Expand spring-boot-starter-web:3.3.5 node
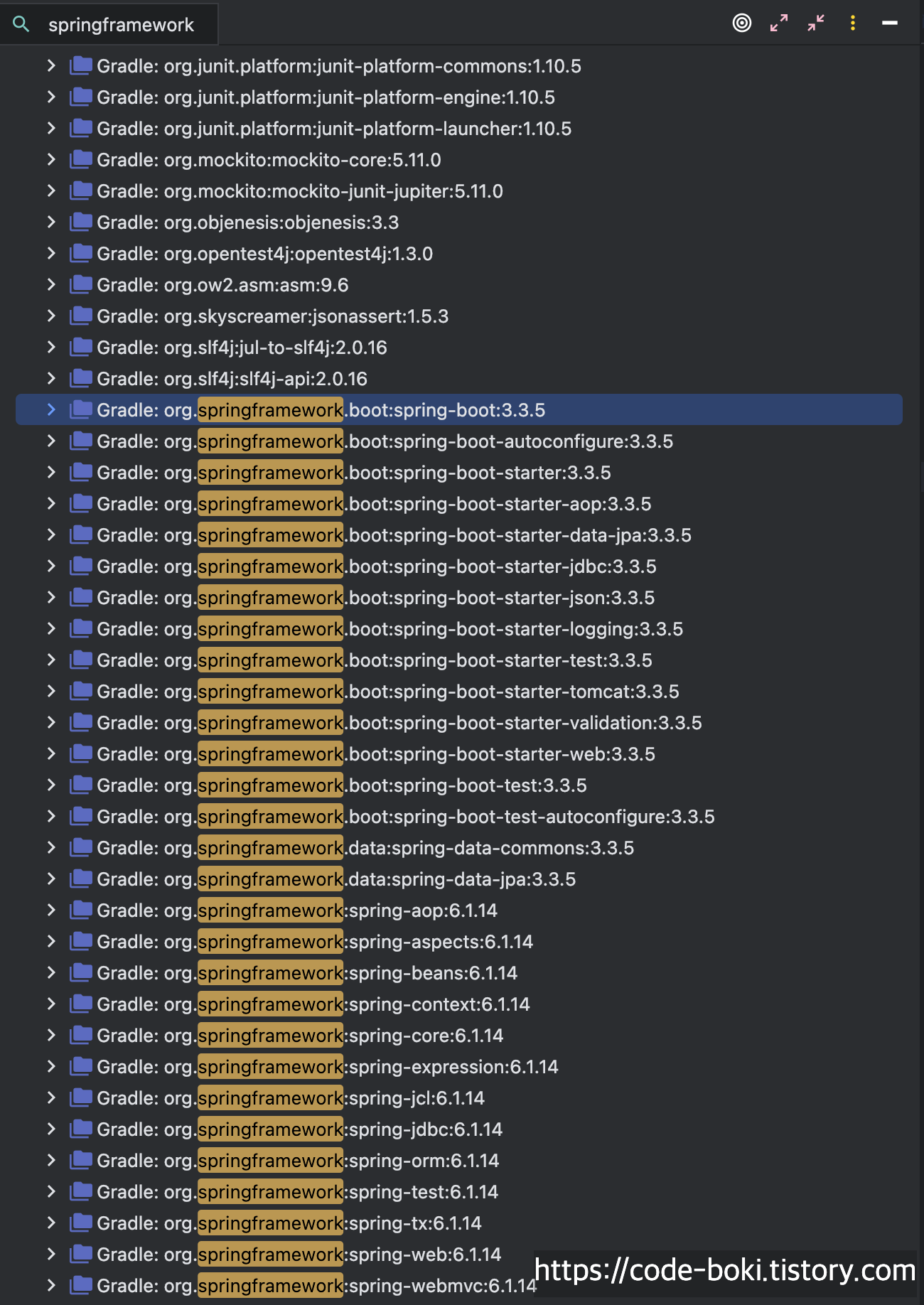This screenshot has height=1305, width=924. [x=51, y=753]
